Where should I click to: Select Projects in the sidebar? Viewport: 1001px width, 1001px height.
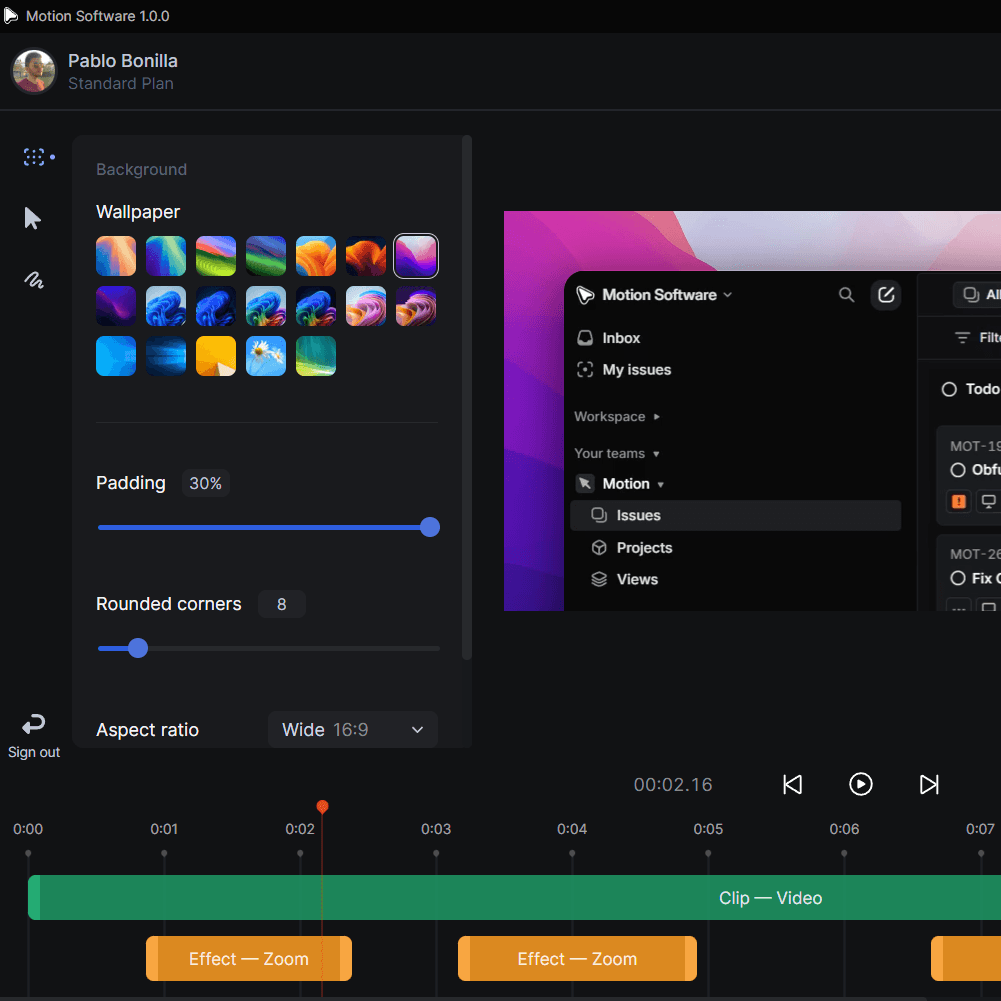(643, 548)
